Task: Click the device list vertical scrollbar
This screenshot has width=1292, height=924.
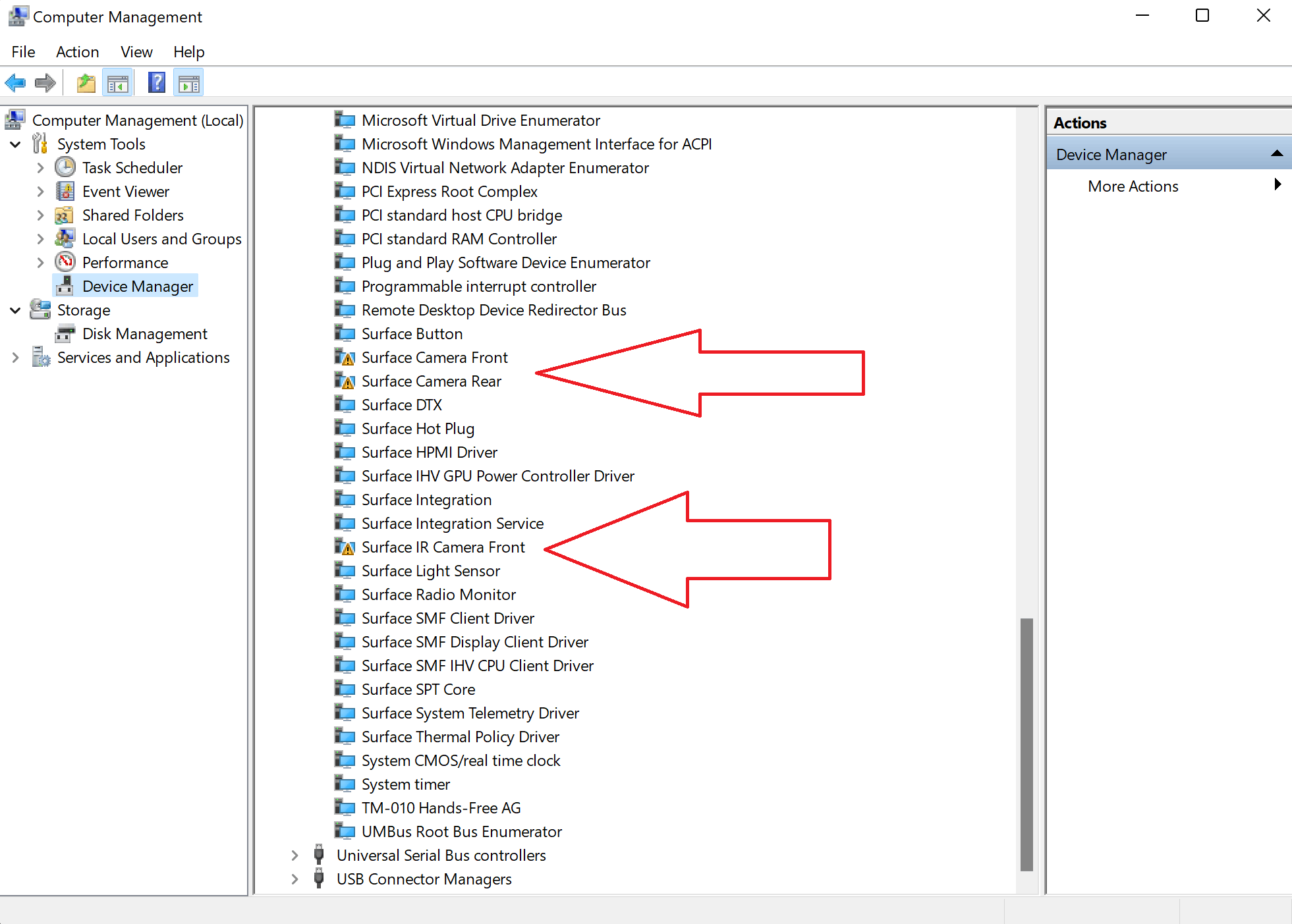Action: pyautogui.click(x=1026, y=744)
